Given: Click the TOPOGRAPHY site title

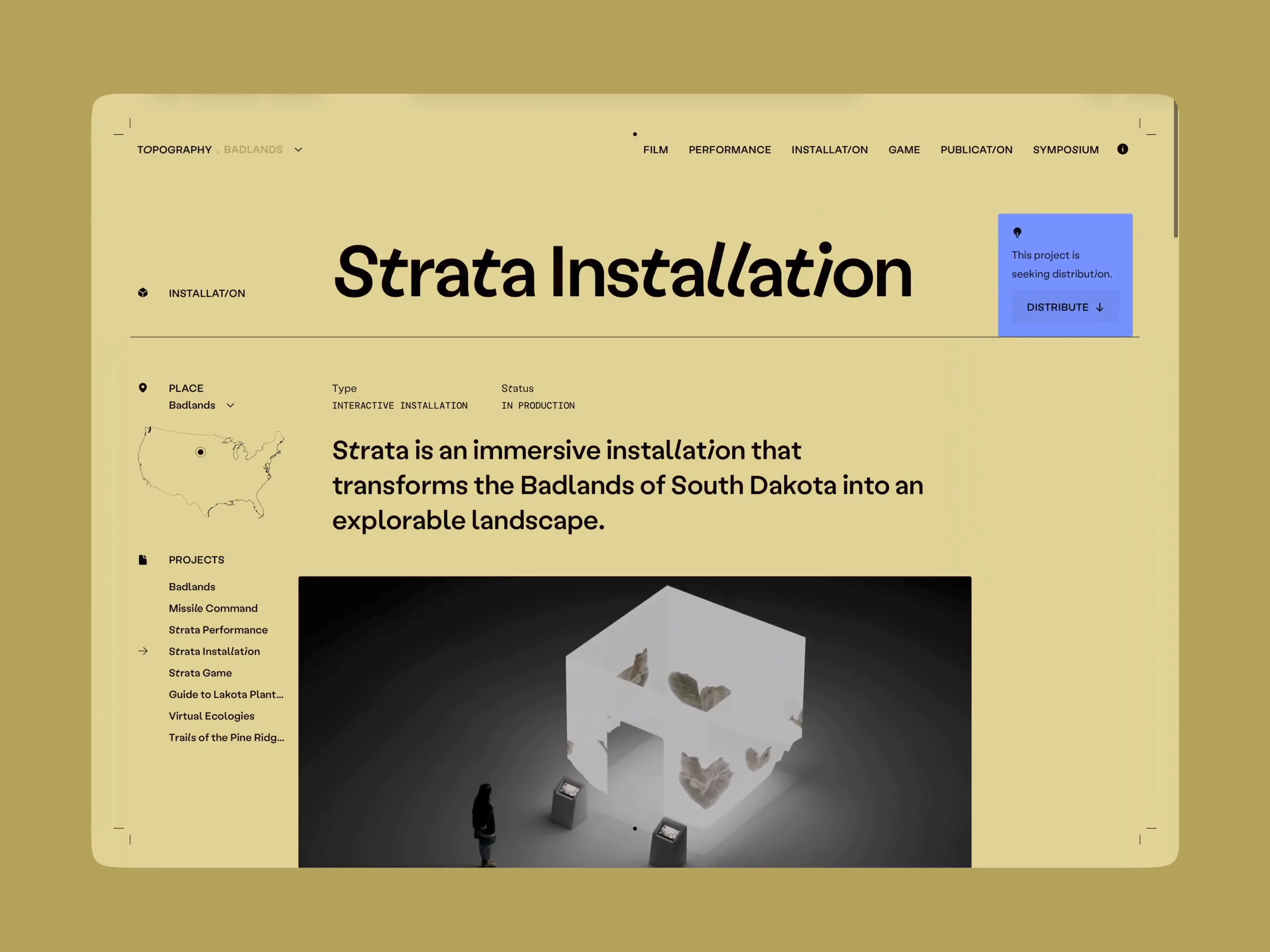Looking at the screenshot, I should click(175, 150).
